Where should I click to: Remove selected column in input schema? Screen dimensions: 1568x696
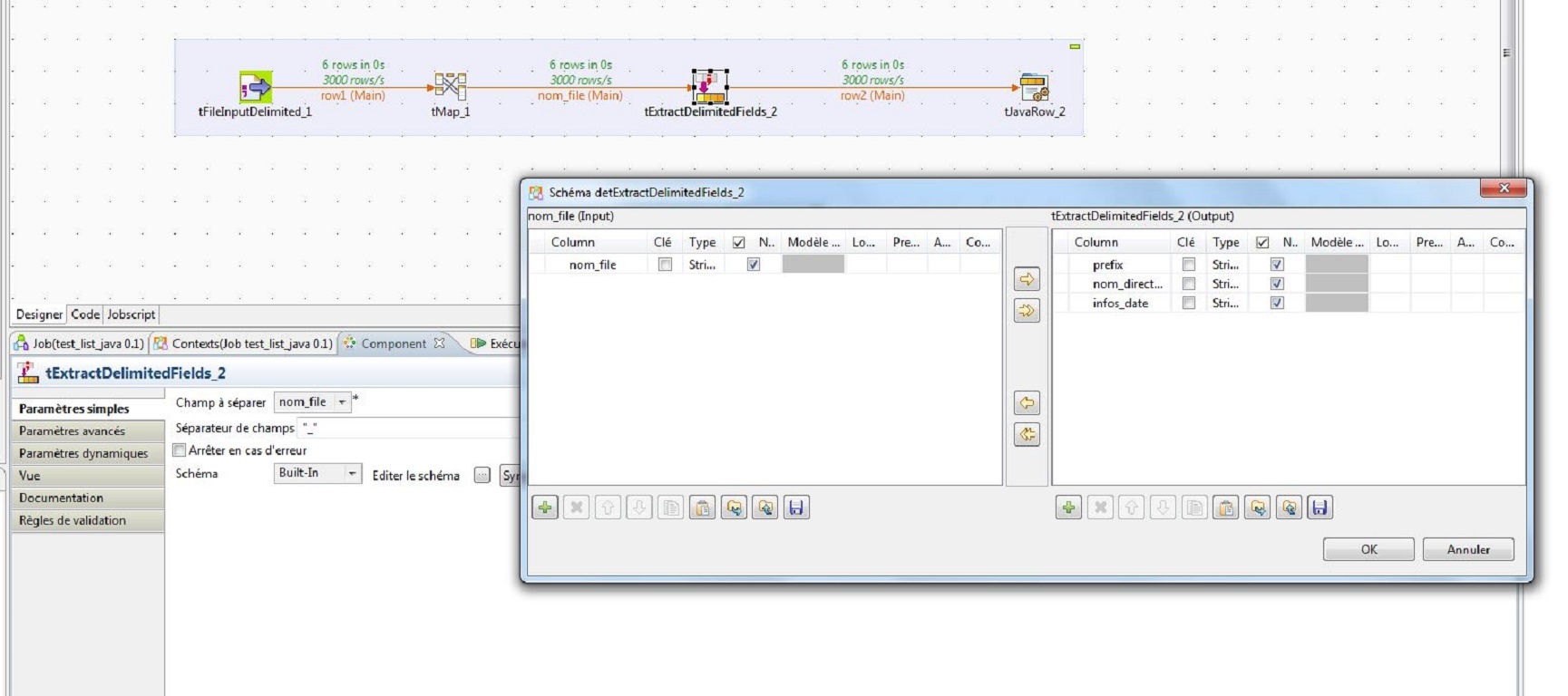(x=576, y=507)
